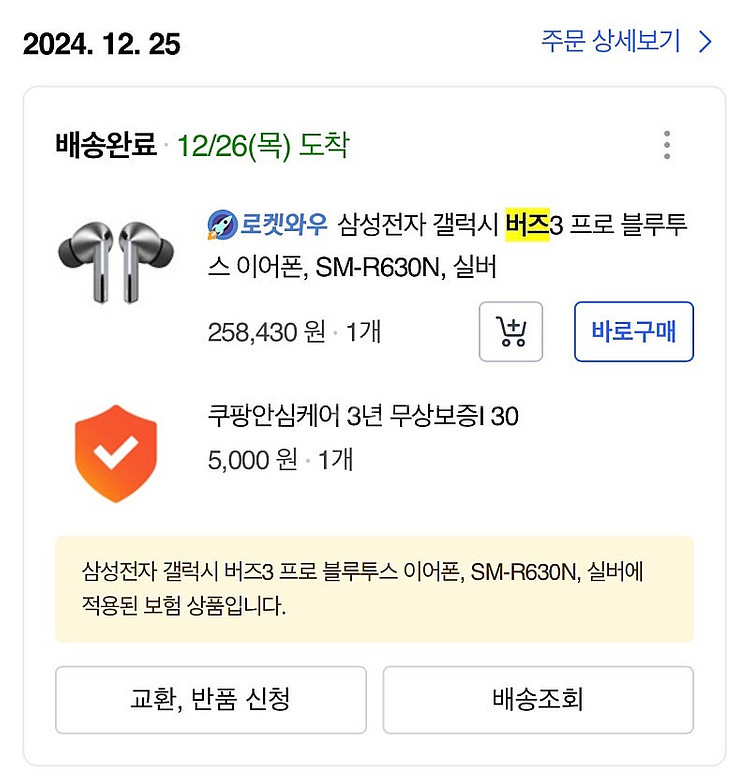750x784 pixels.
Task: Click the chevron beside 주문 상세보기
Action: [705, 42]
